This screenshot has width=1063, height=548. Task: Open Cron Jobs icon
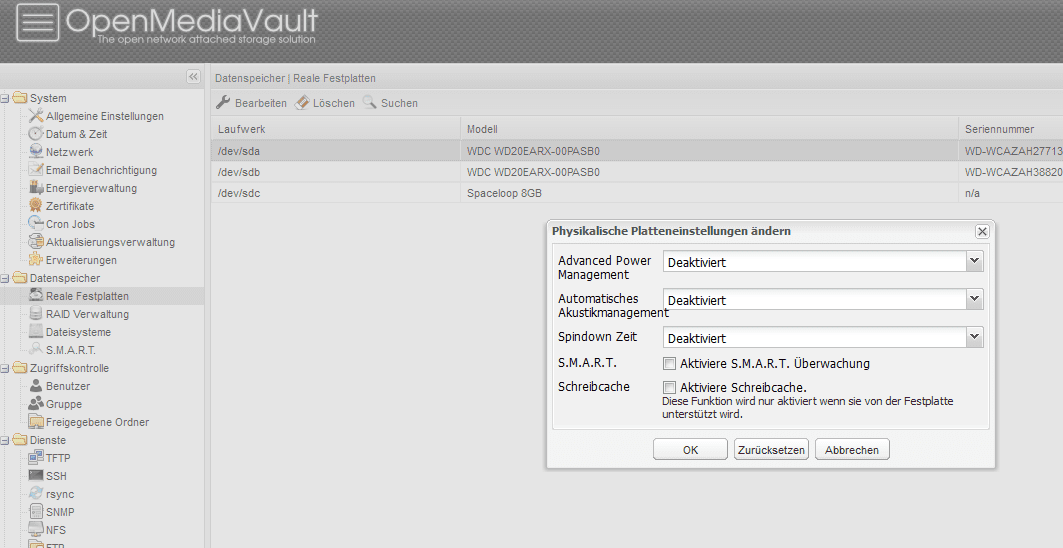[x=36, y=224]
